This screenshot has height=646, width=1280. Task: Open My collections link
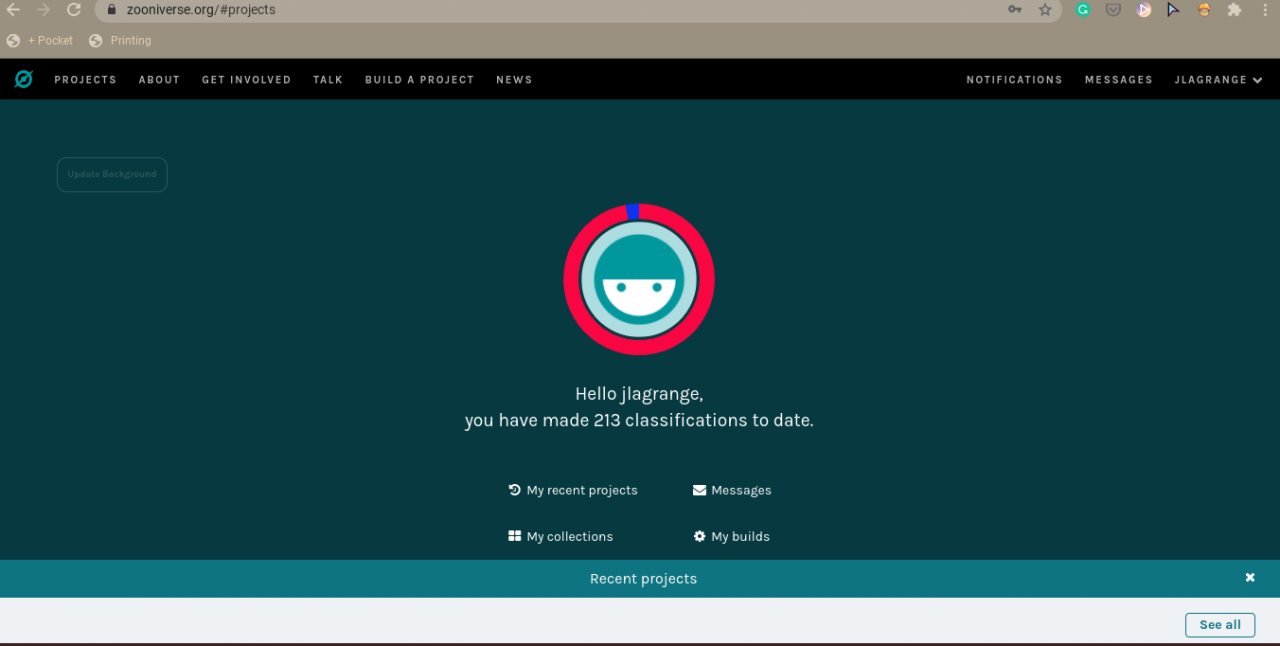(x=560, y=536)
